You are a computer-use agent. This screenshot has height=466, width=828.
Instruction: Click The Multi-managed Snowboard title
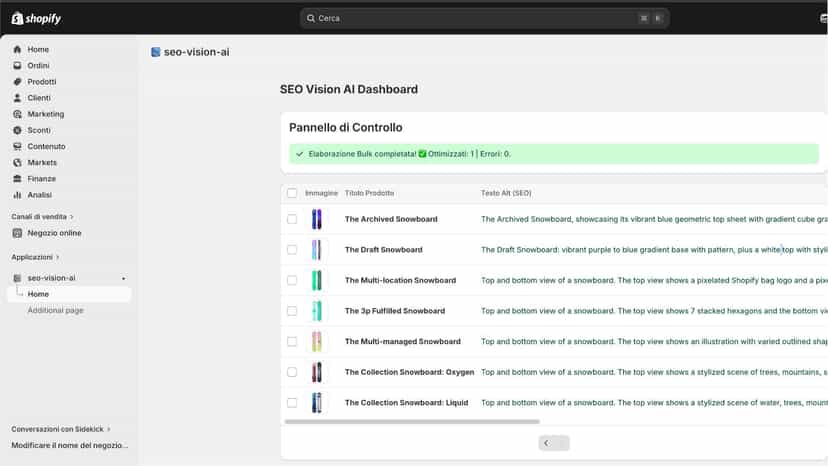click(x=403, y=342)
